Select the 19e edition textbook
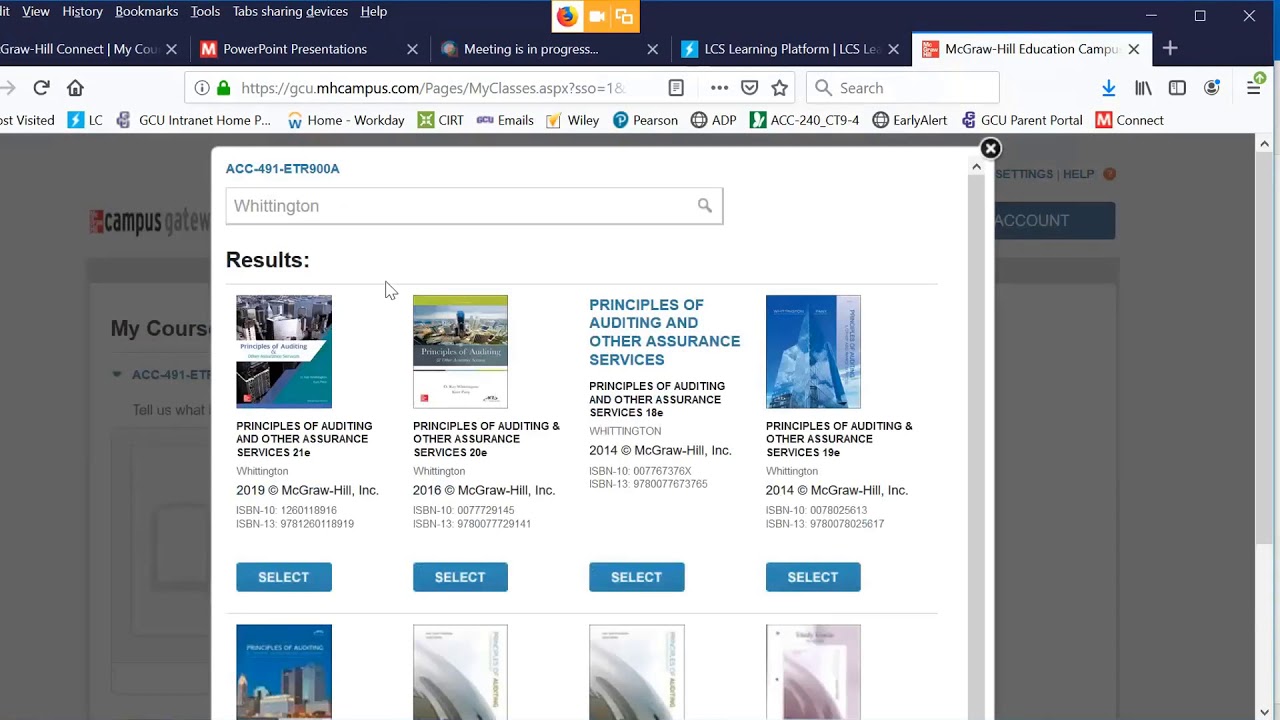 [x=813, y=577]
